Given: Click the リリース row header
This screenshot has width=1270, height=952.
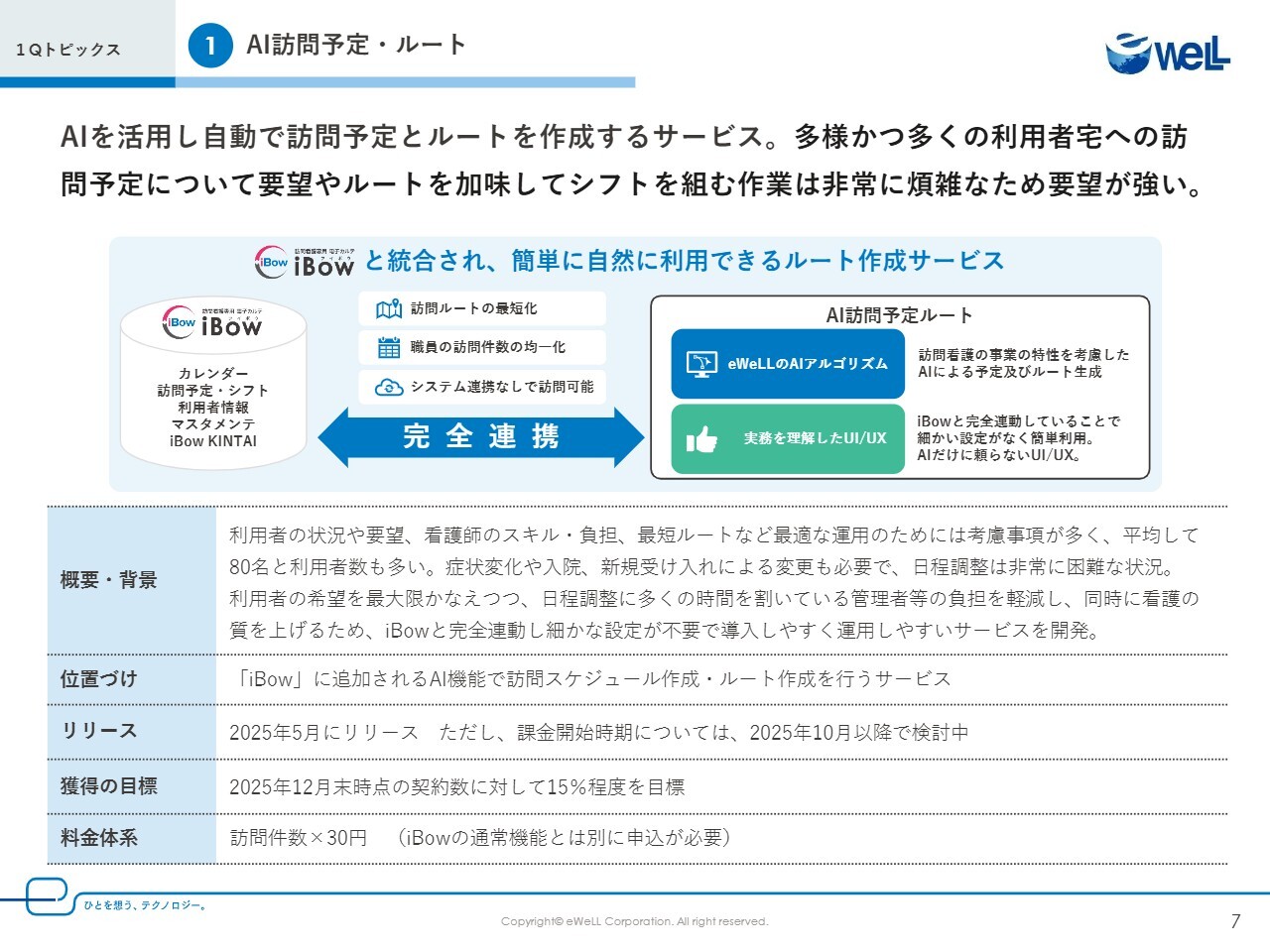Looking at the screenshot, I should point(132,732).
